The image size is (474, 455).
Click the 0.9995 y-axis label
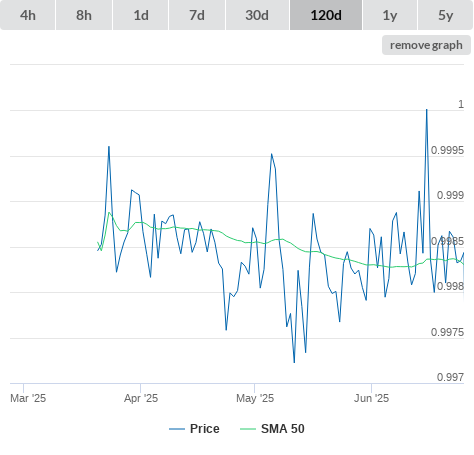point(447,150)
